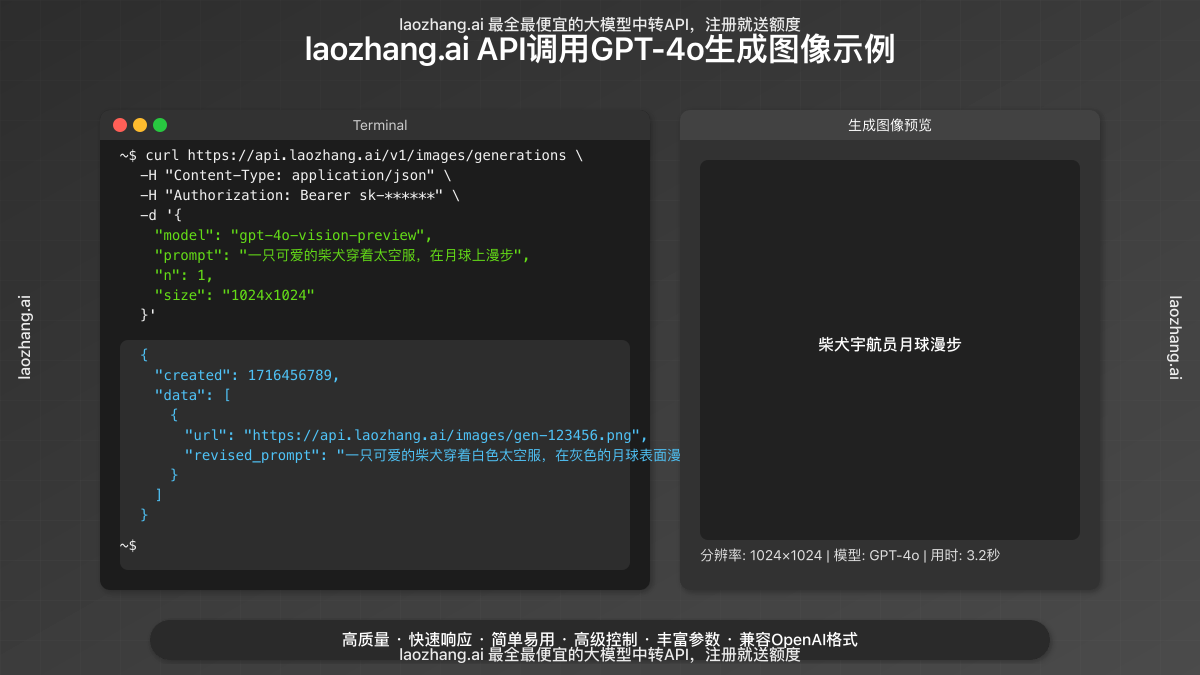Click the "model": "gpt-4o-vision-preview" line
Image resolution: width=1200 pixels, height=675 pixels.
point(293,235)
